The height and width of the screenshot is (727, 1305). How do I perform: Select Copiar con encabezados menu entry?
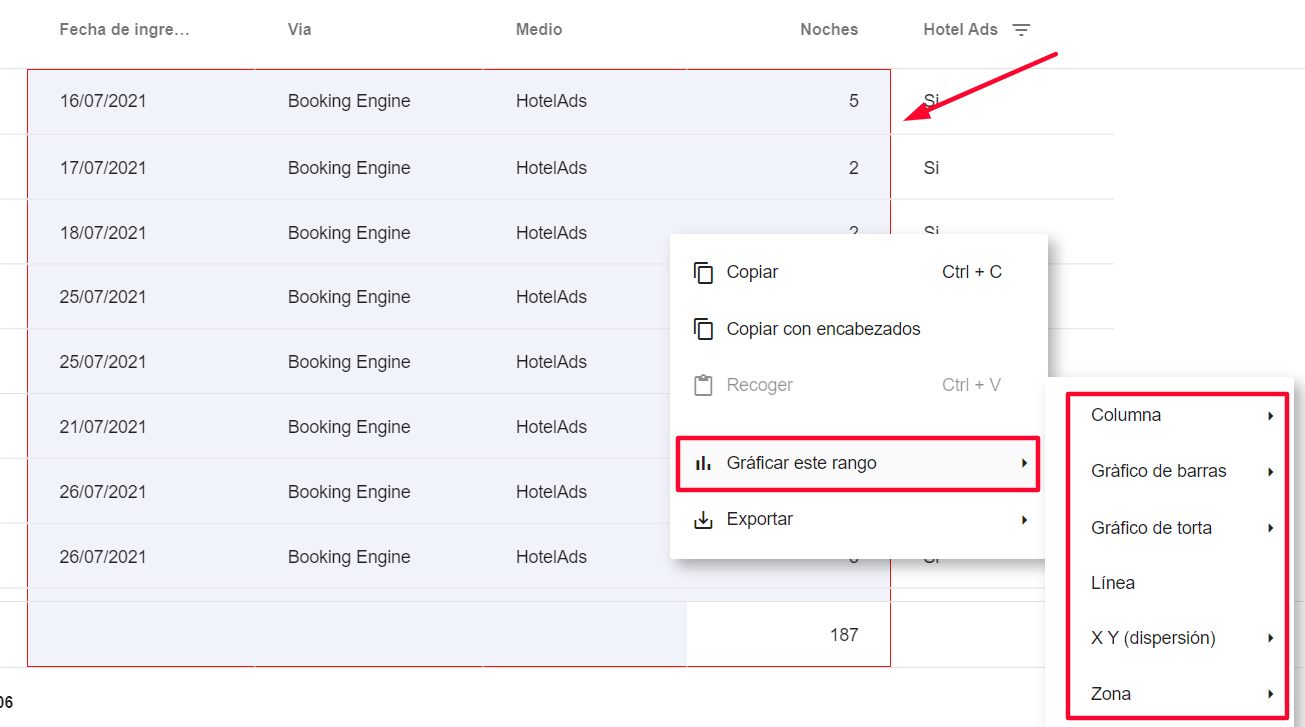pyautogui.click(x=823, y=329)
